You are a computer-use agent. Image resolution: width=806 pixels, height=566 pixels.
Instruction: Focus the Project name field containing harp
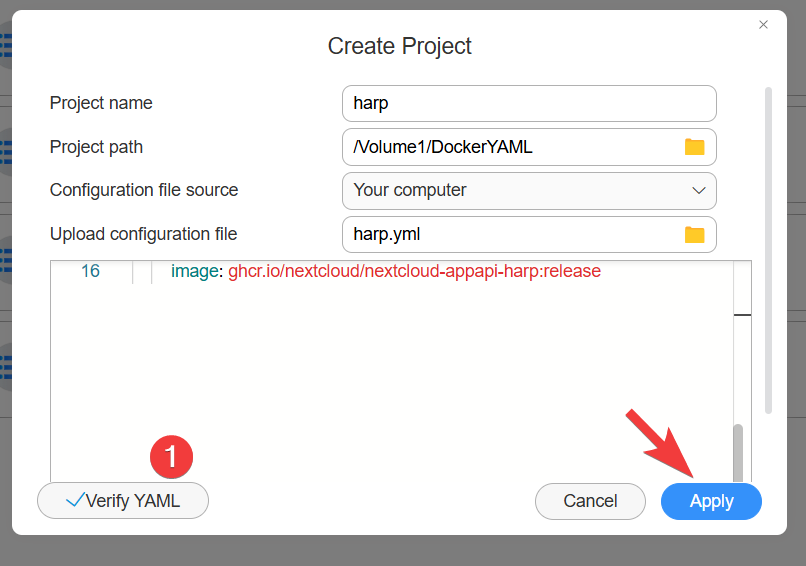[x=528, y=103]
